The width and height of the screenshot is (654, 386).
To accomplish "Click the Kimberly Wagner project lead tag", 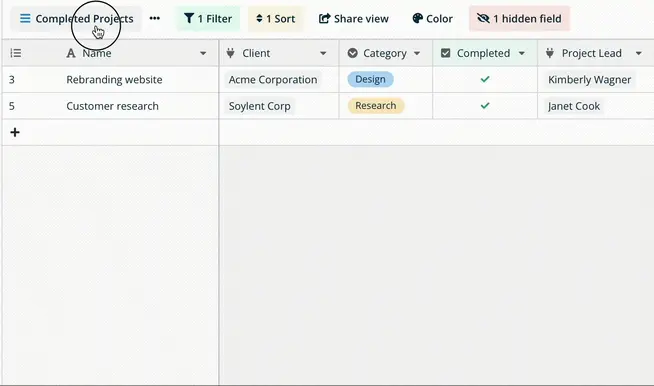I will point(589,80).
